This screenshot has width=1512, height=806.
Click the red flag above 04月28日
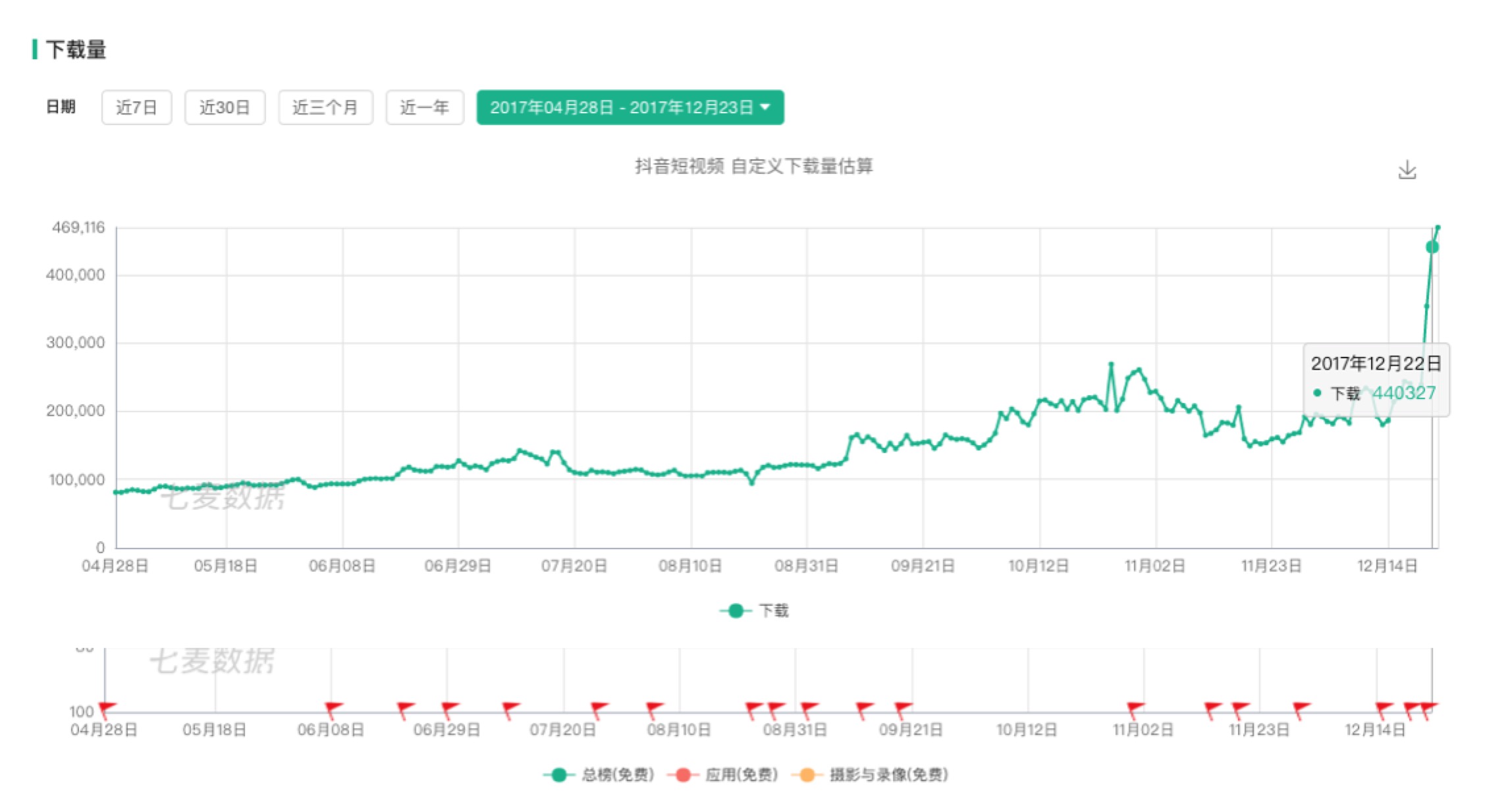coord(107,710)
